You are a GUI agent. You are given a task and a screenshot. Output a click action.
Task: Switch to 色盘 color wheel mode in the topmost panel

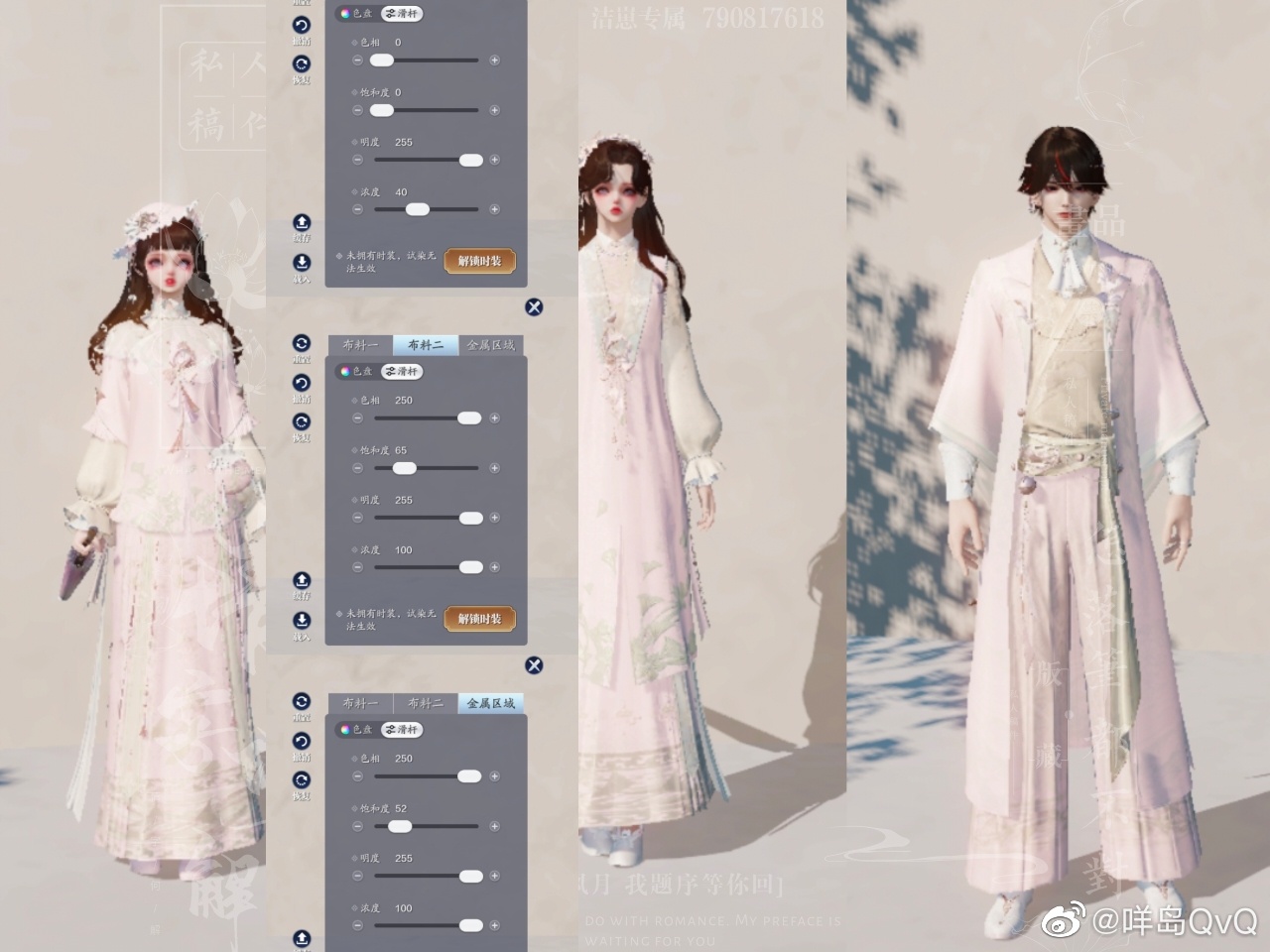point(356,14)
